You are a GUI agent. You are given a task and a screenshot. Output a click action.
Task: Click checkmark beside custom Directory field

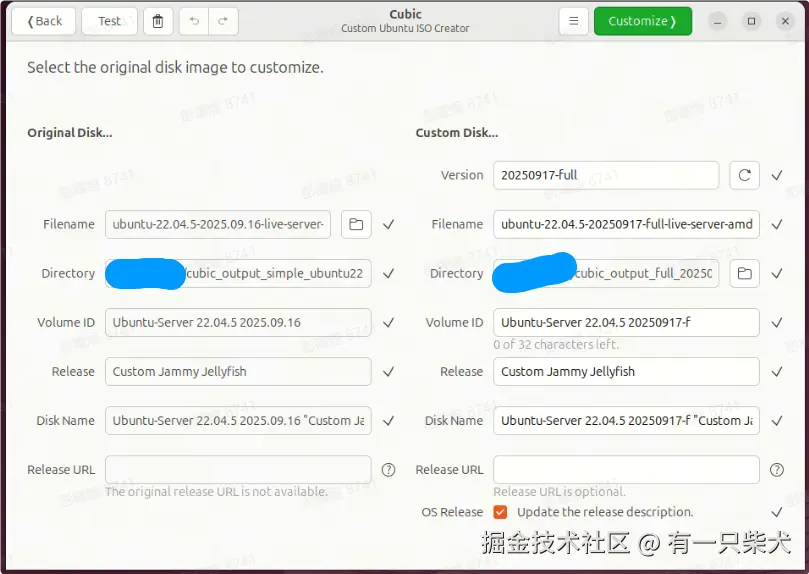pyautogui.click(x=777, y=273)
